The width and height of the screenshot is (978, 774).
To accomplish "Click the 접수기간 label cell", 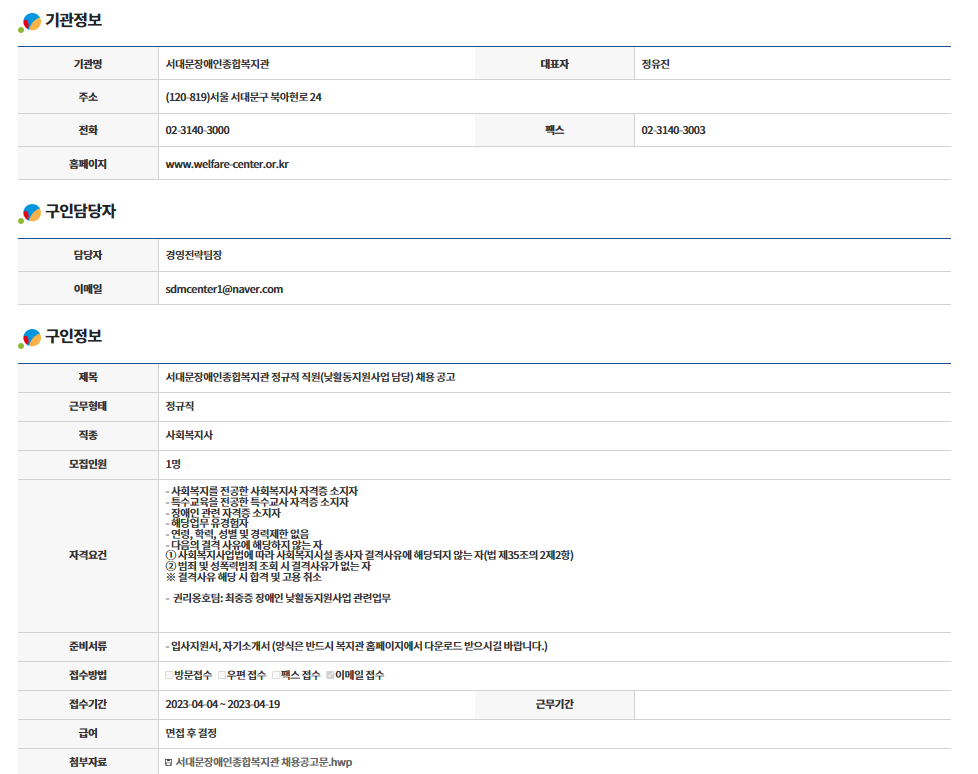I will (88, 704).
